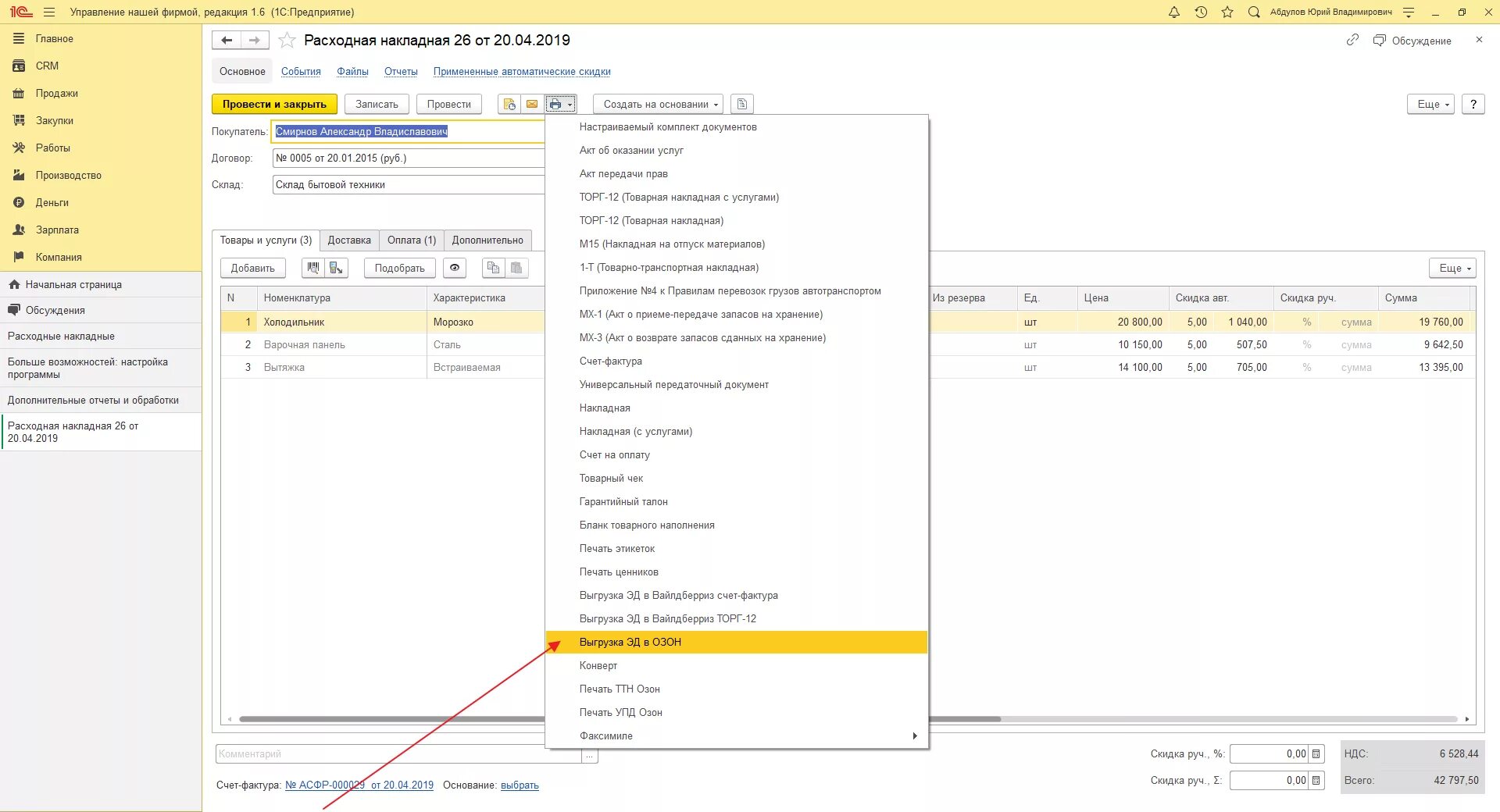Open help with the question button

1473,104
